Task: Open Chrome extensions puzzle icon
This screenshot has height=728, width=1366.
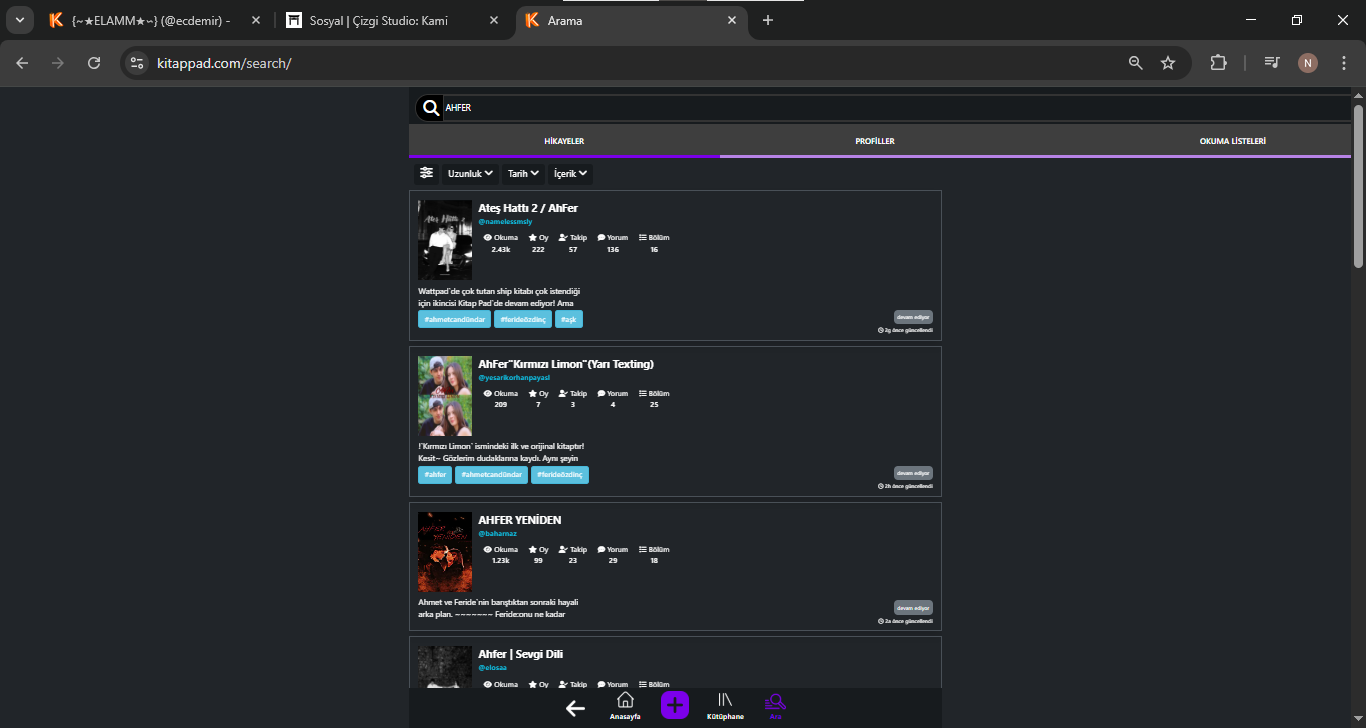Action: [x=1218, y=63]
